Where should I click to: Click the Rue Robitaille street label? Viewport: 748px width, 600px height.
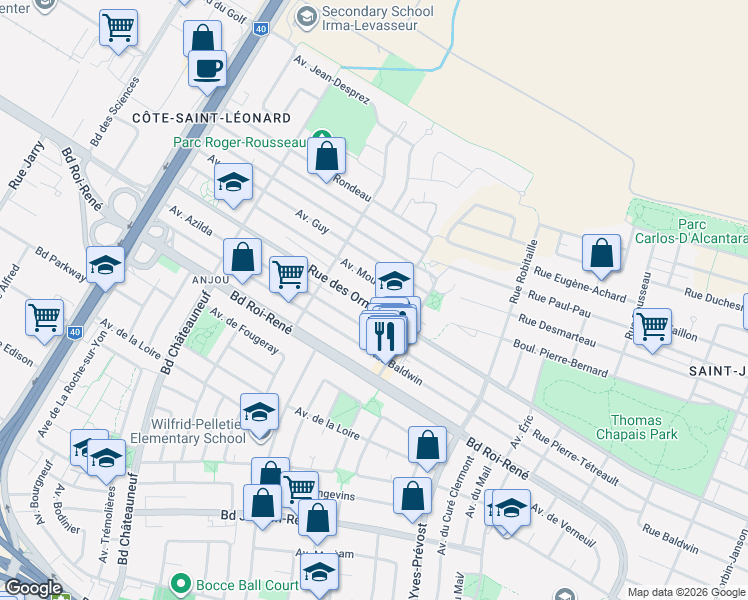(523, 271)
